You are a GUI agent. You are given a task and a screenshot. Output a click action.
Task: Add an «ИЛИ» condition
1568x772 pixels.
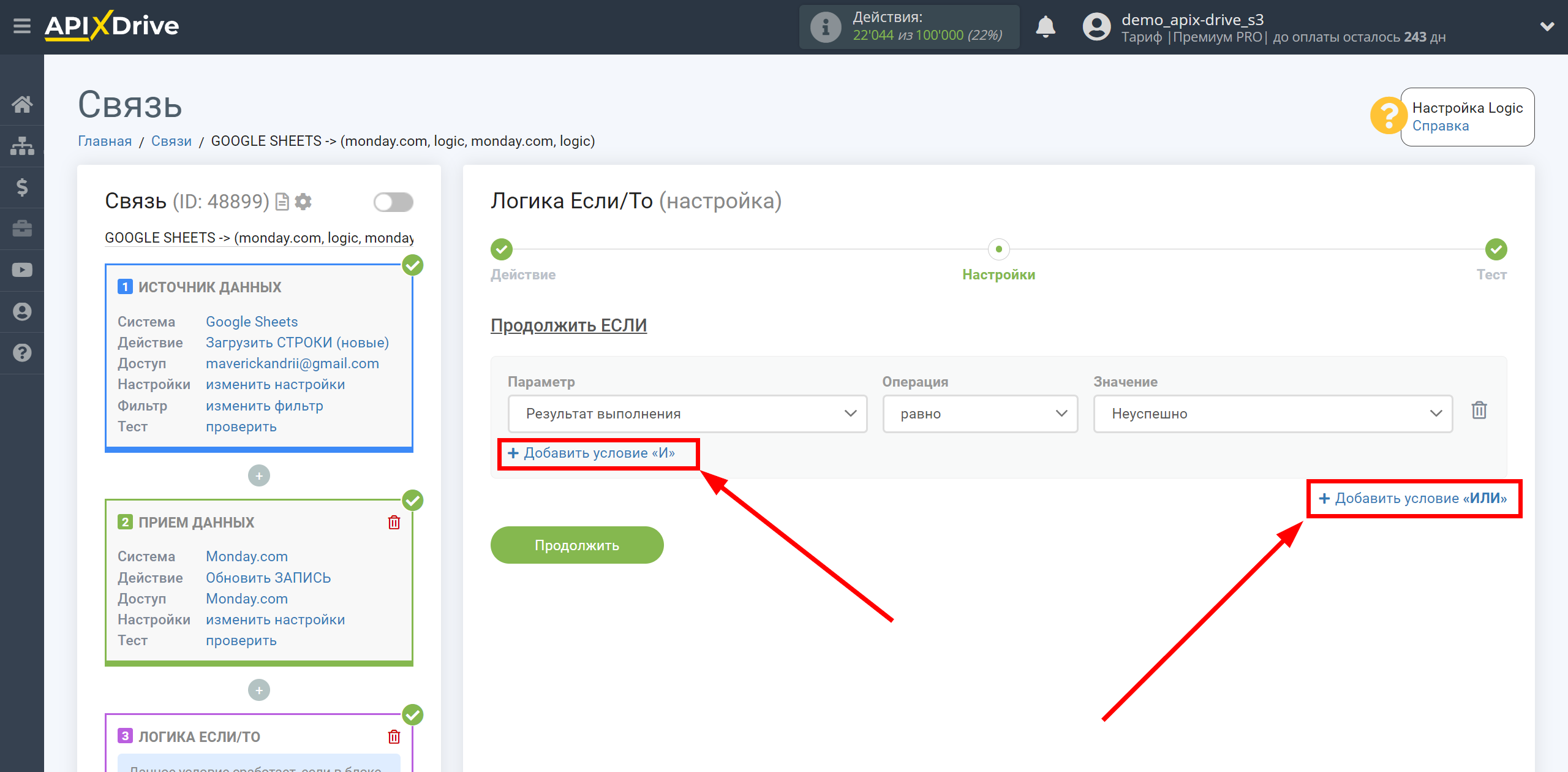[1412, 498]
